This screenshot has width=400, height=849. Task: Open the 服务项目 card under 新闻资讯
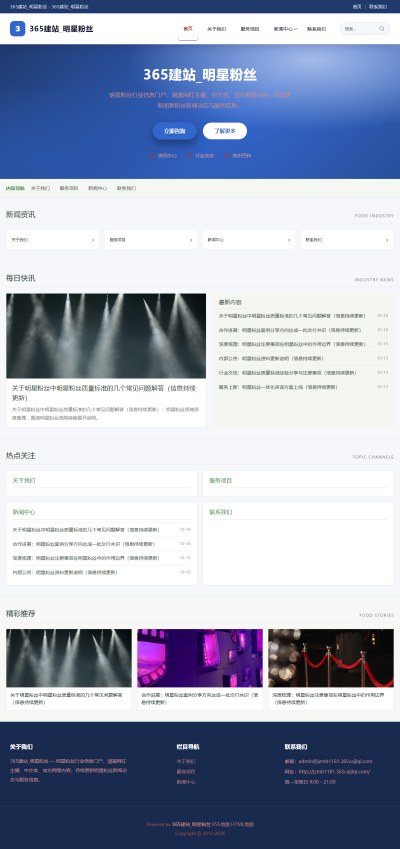pos(151,239)
